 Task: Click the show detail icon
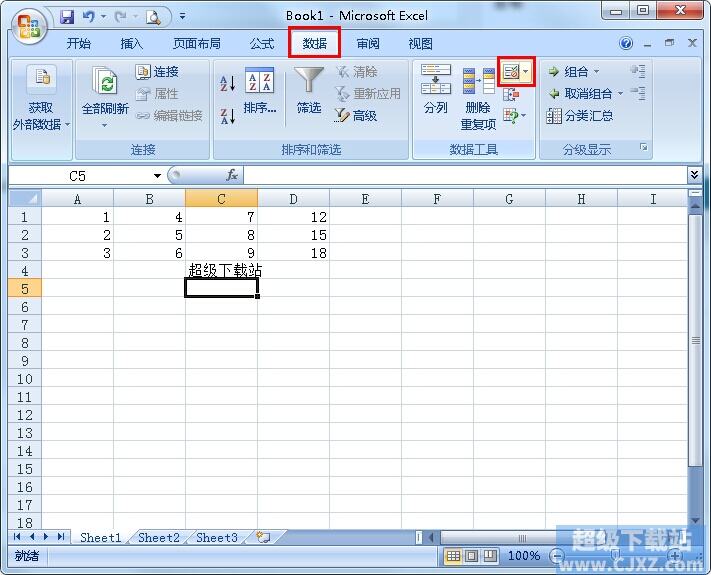638,71
